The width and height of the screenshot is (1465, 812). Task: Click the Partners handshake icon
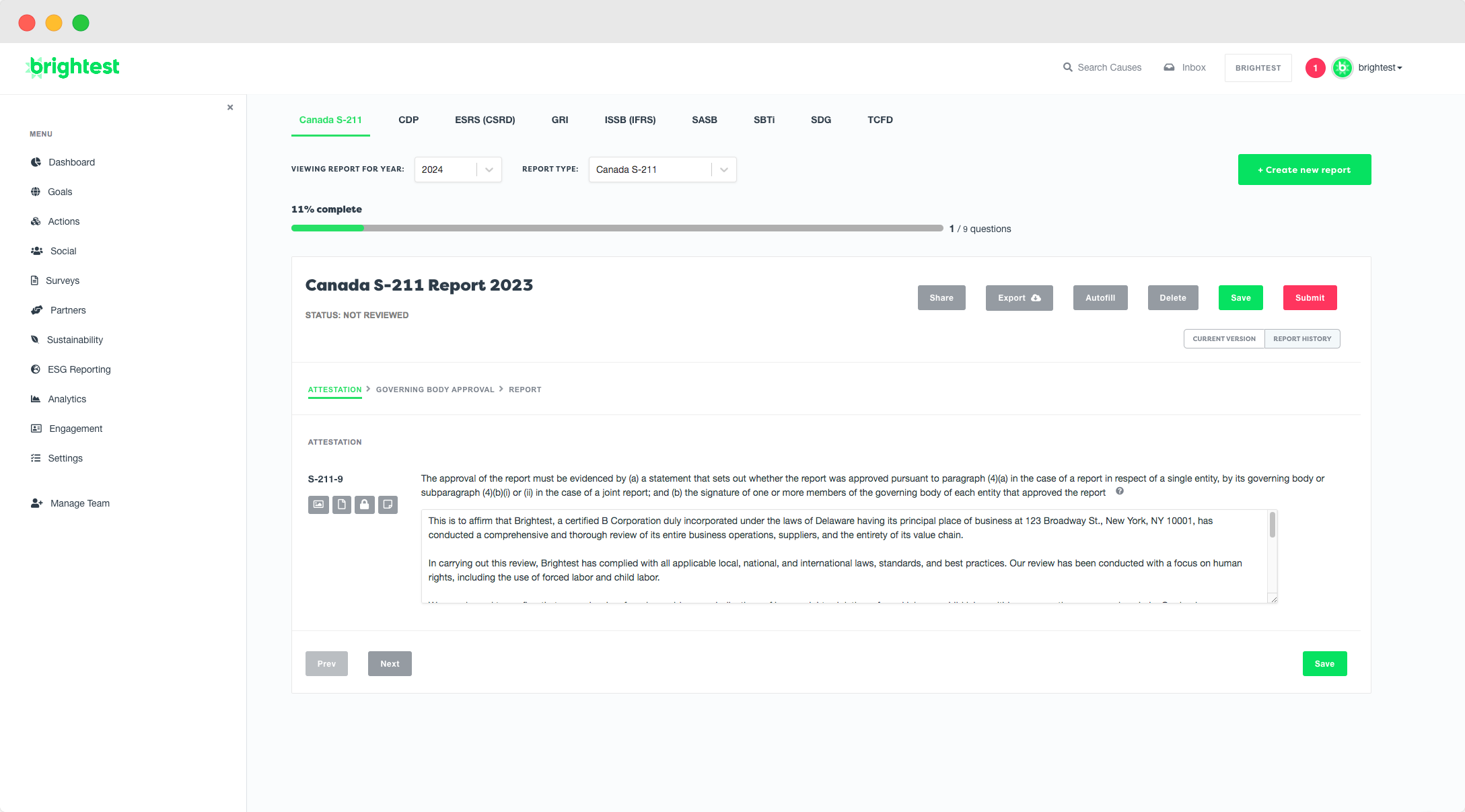click(37, 310)
